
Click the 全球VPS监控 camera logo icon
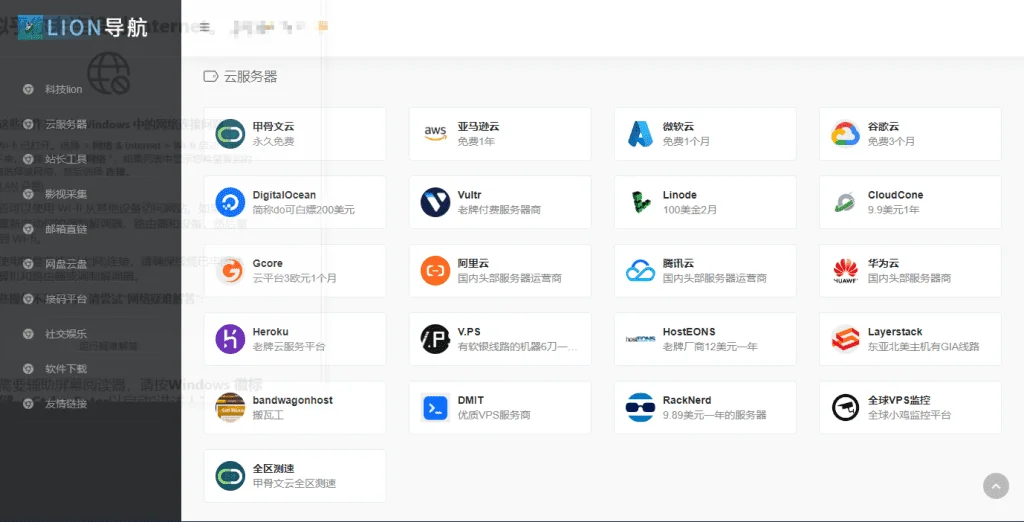[x=845, y=407]
